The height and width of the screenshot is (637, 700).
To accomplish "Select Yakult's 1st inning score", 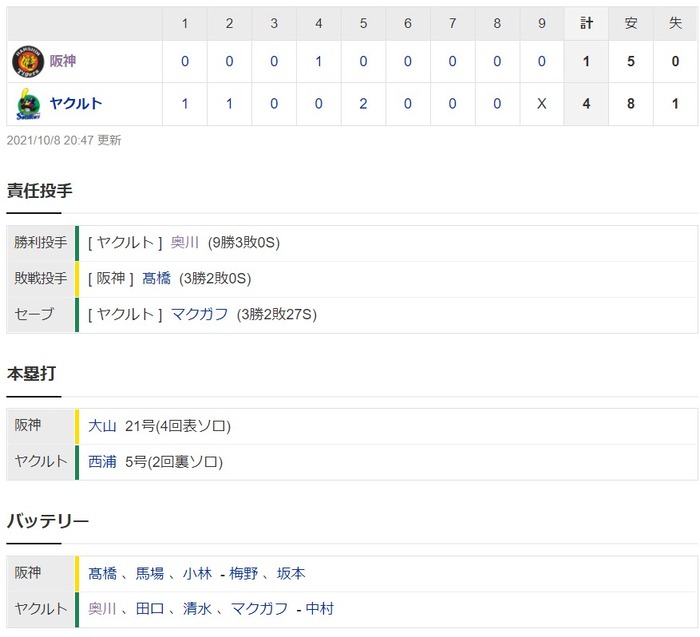I will [184, 104].
